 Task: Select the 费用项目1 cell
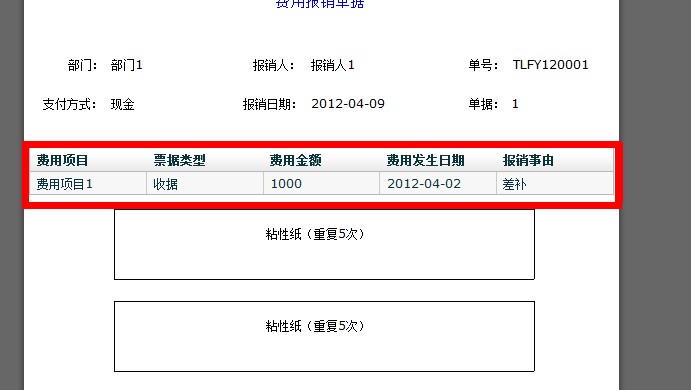(x=88, y=183)
